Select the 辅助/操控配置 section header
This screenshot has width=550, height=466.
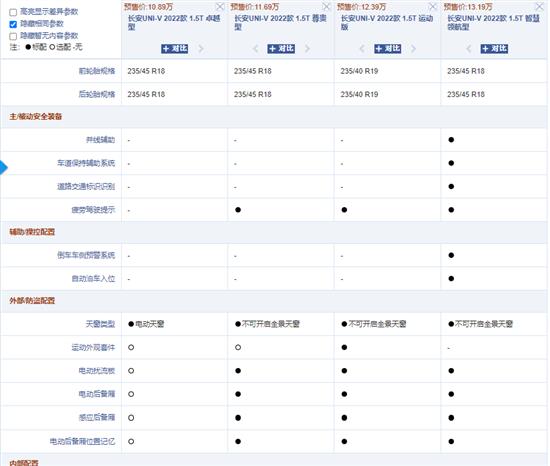(32, 232)
